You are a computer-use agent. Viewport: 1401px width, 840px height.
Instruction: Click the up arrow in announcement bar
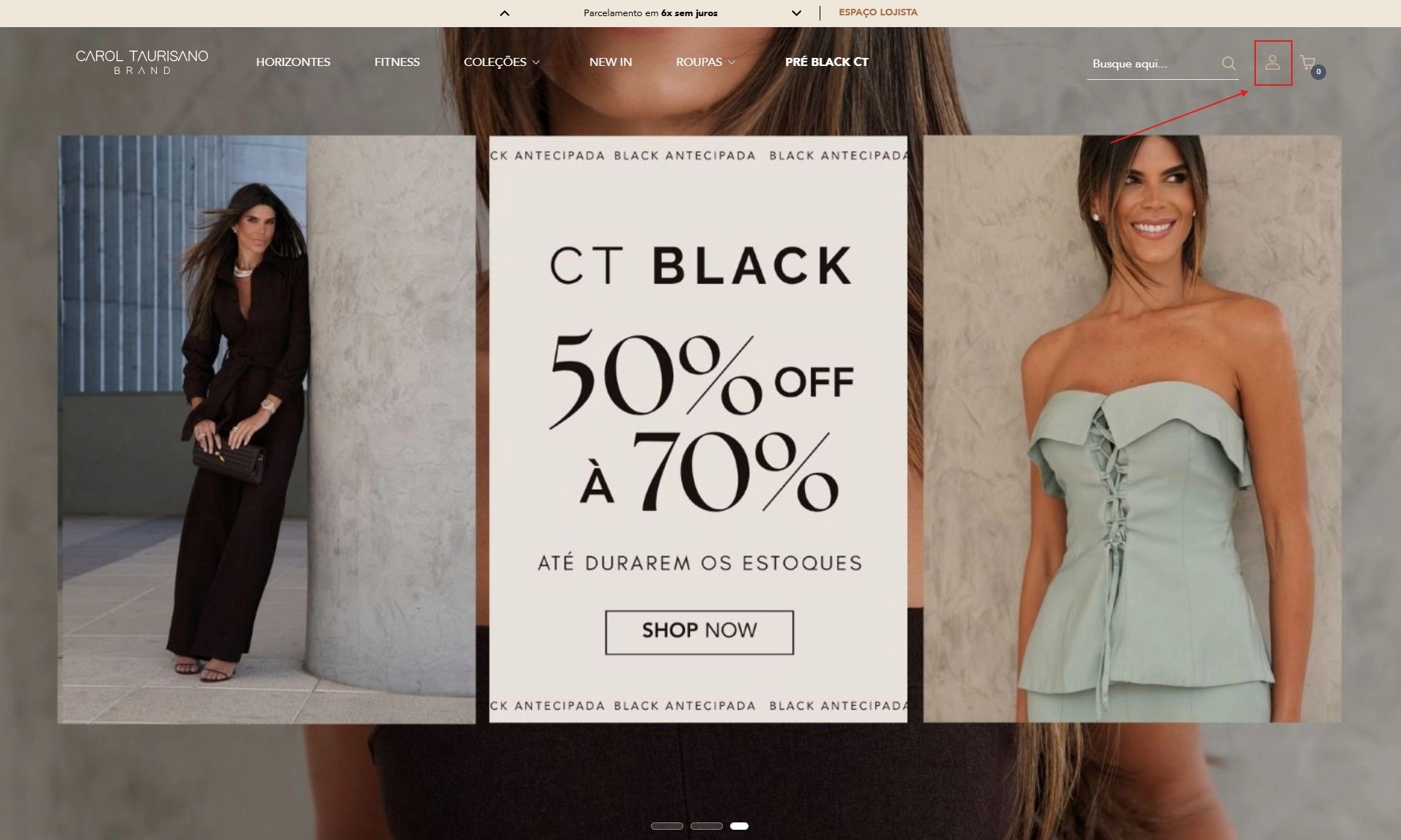(x=504, y=12)
